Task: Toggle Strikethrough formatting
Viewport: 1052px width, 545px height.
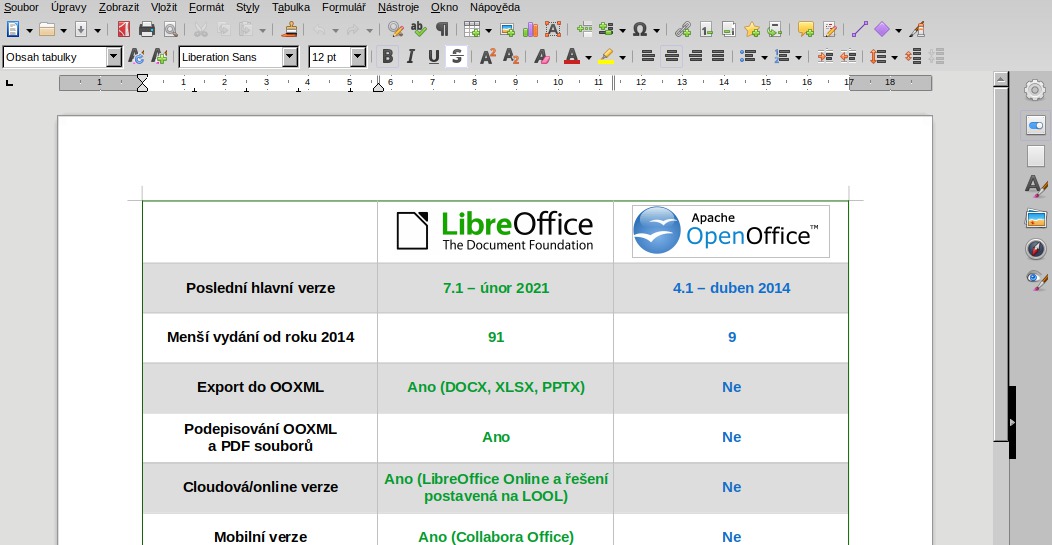Action: pos(456,57)
